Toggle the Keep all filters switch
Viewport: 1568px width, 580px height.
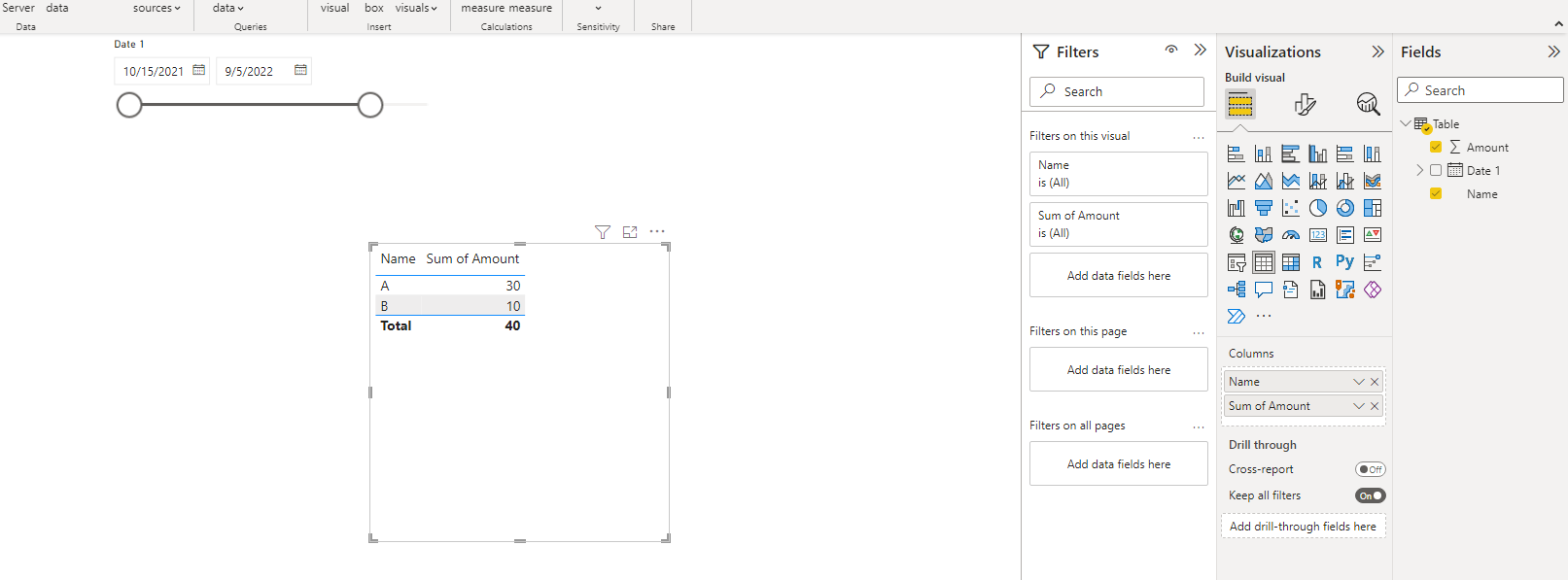pos(1370,495)
